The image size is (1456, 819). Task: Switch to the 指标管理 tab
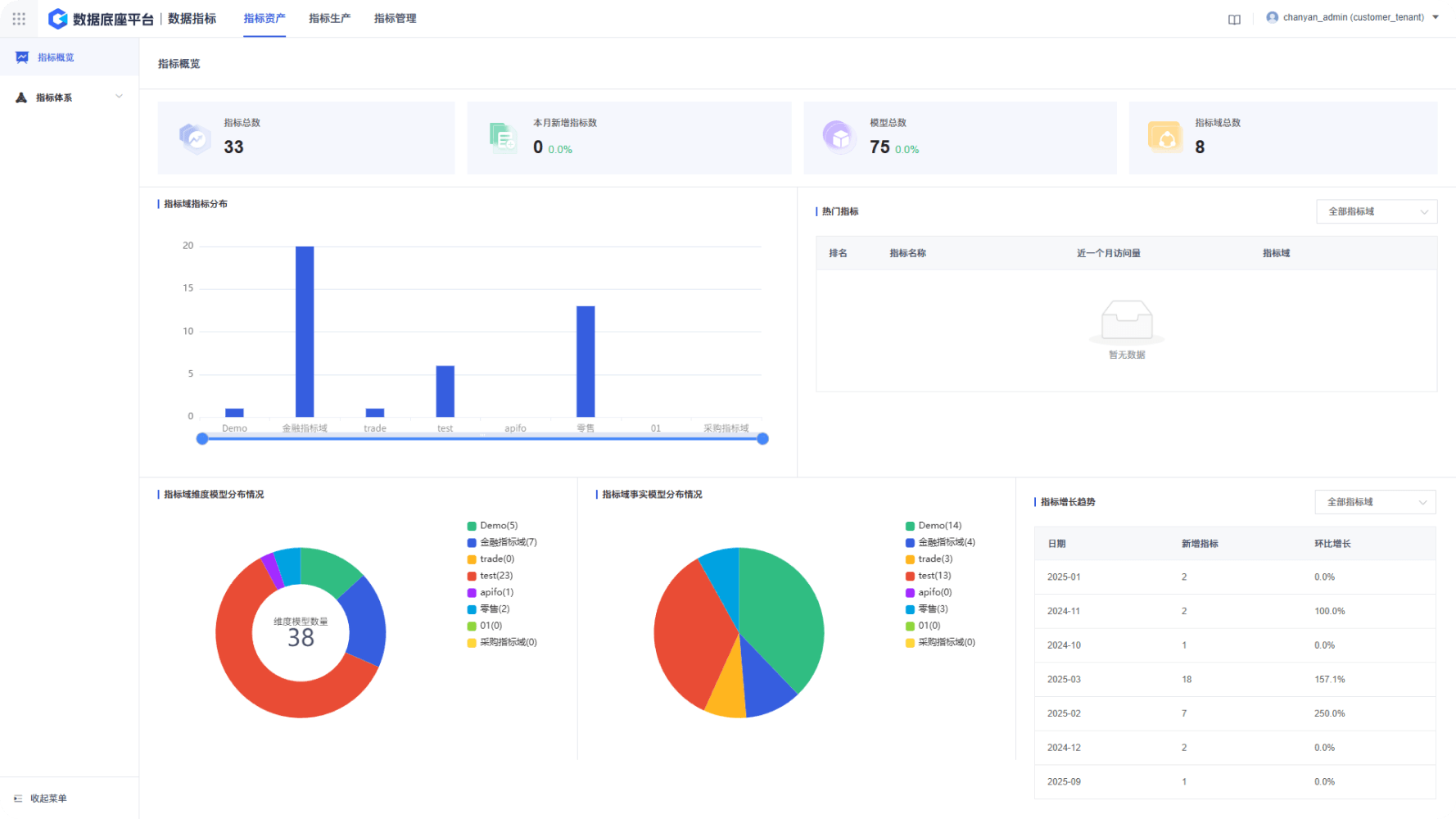[x=395, y=18]
